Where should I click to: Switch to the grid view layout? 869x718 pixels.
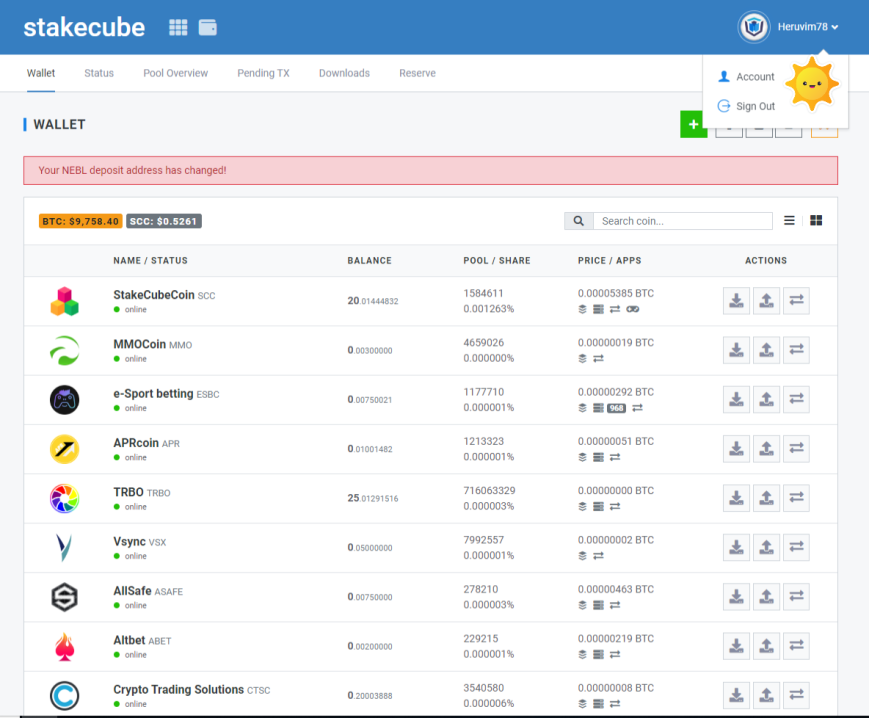coord(816,220)
